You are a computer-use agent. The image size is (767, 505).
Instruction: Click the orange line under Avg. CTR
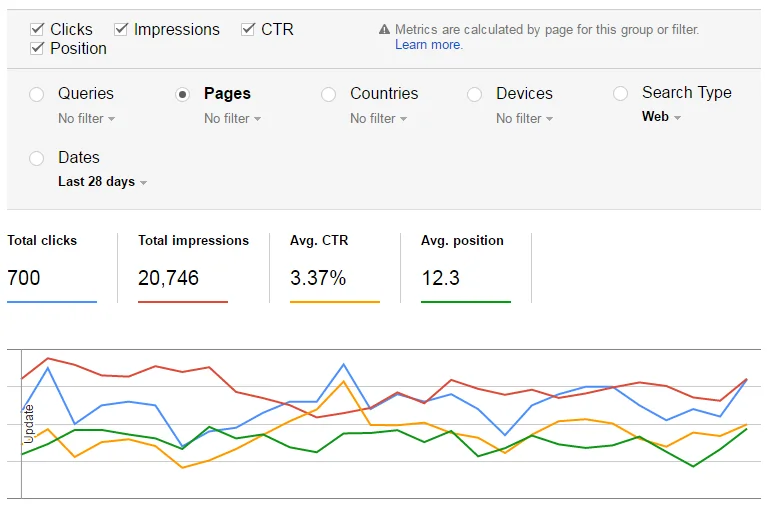335,302
